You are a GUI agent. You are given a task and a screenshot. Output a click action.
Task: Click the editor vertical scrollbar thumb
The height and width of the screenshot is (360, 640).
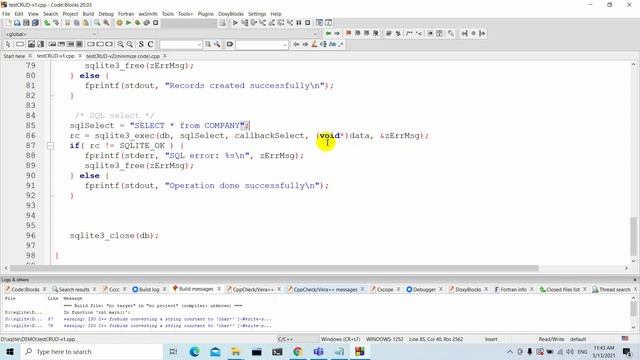coord(633,236)
